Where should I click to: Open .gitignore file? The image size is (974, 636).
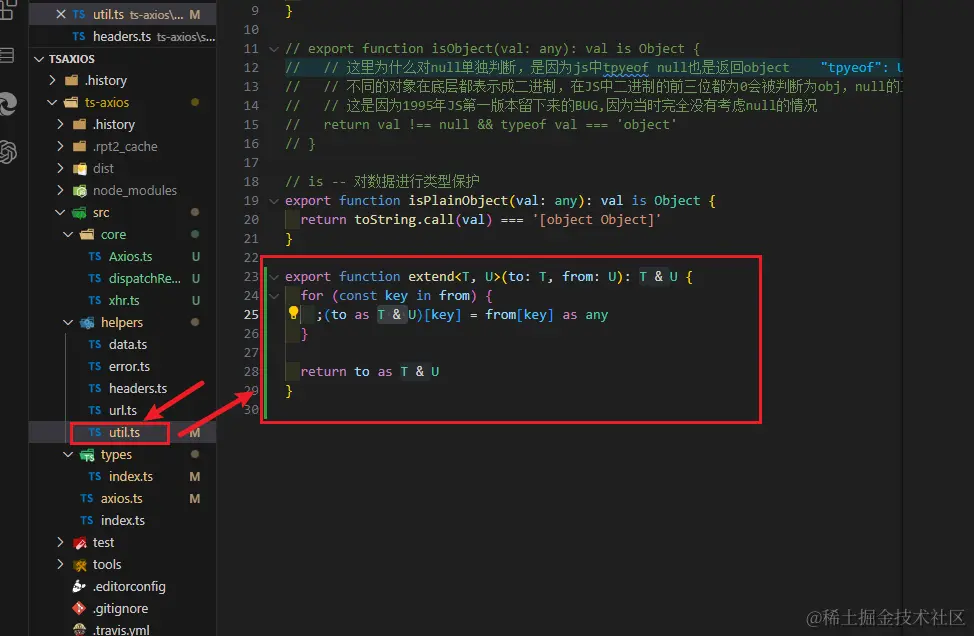click(121, 609)
